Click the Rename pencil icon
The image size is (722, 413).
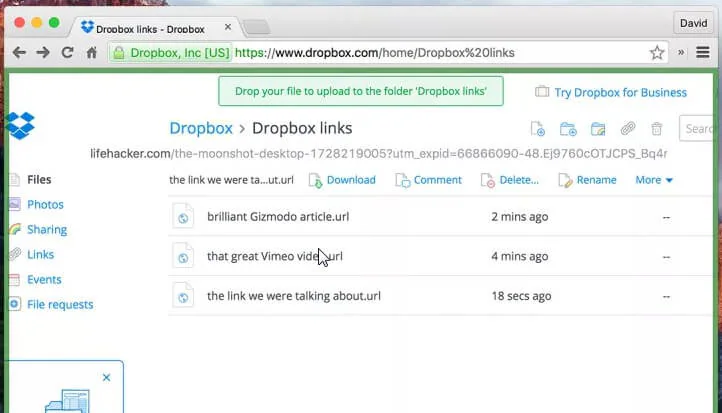(x=565, y=180)
